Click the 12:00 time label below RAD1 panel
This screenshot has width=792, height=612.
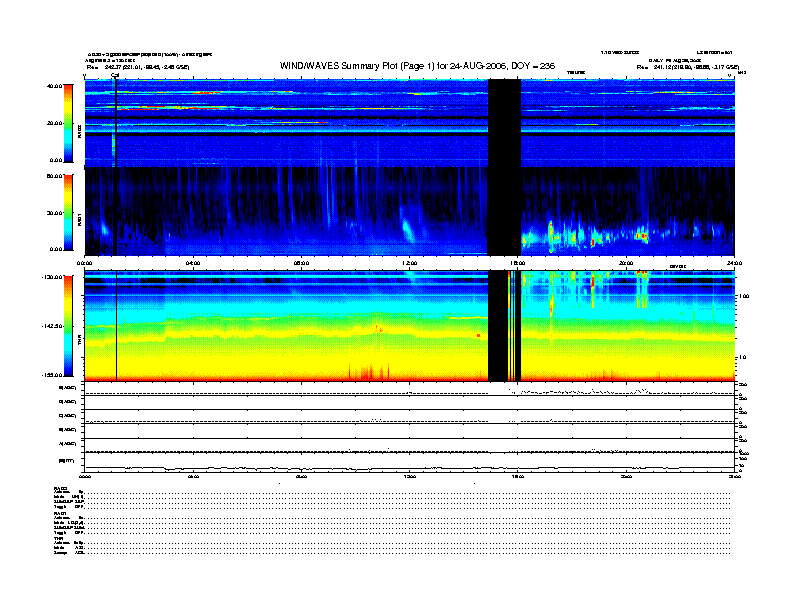pyautogui.click(x=410, y=263)
